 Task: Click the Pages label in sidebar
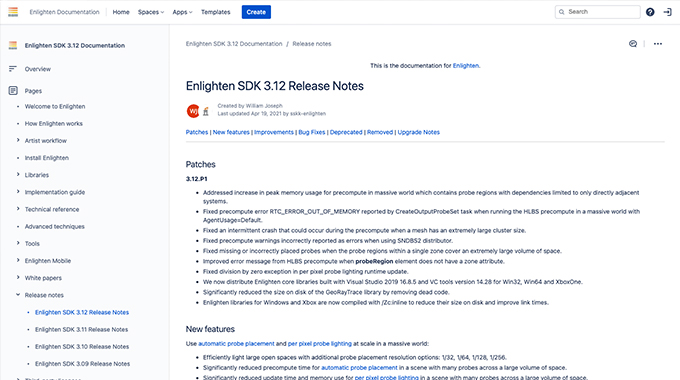tap(33, 91)
